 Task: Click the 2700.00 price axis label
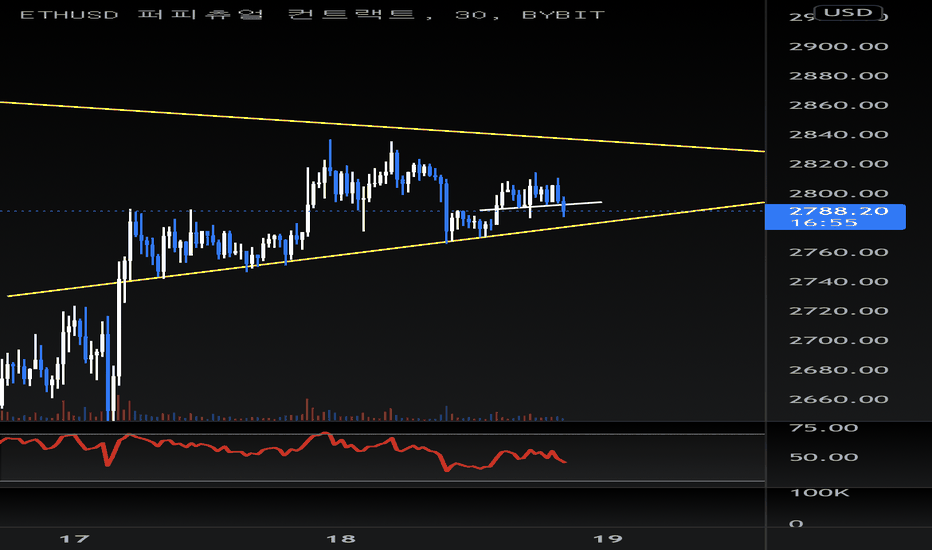[x=839, y=340]
